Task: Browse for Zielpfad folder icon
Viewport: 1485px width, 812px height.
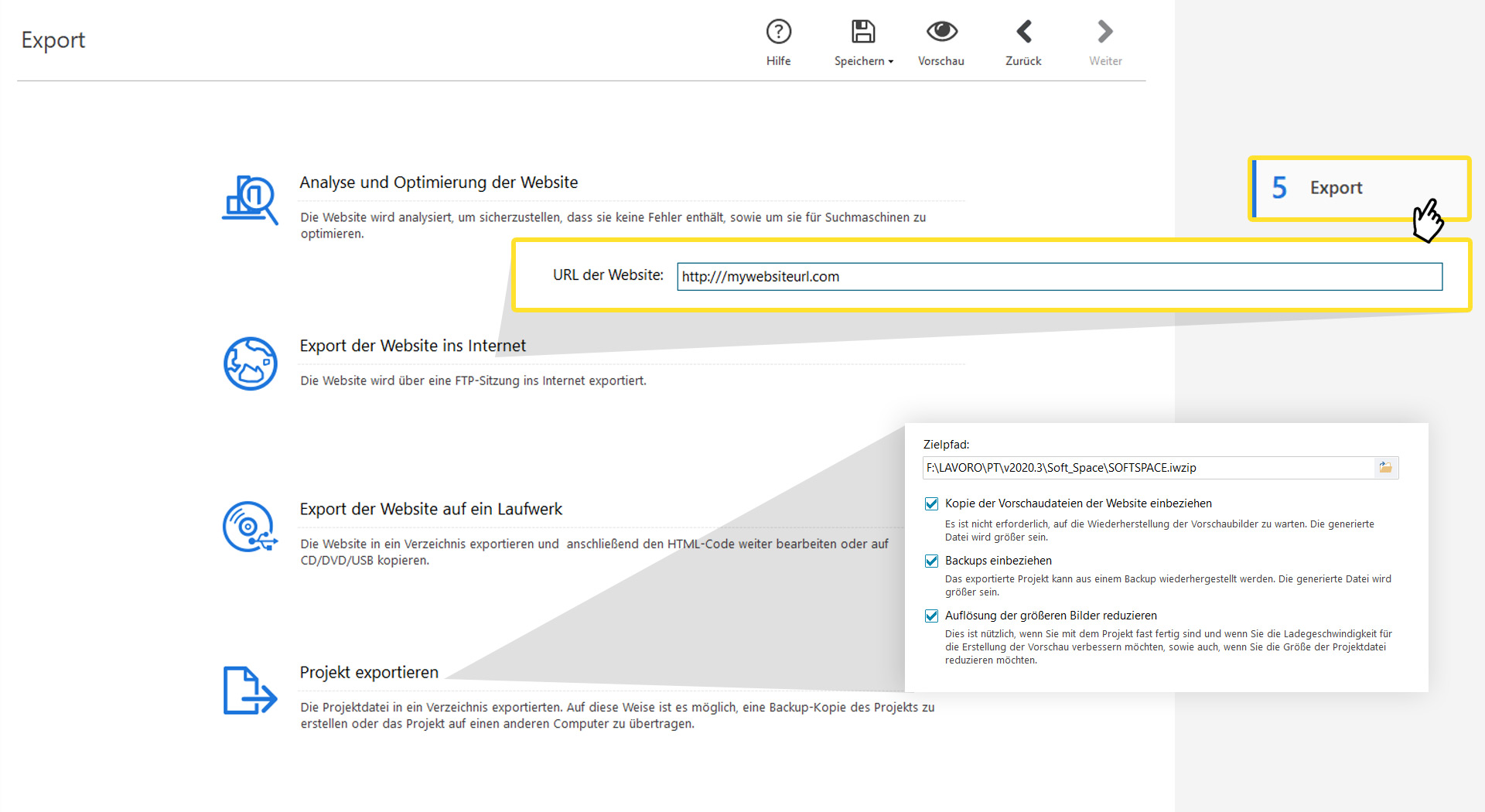Action: click(x=1385, y=467)
